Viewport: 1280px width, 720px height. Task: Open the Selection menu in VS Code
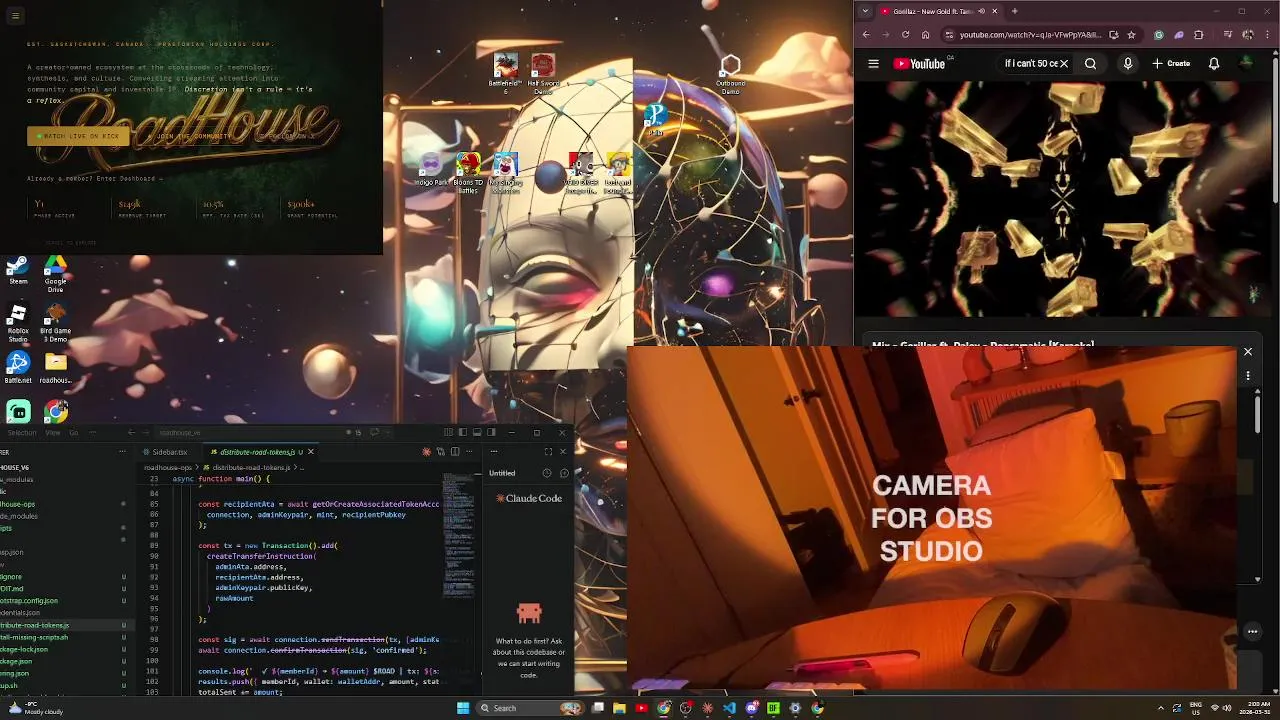click(22, 433)
